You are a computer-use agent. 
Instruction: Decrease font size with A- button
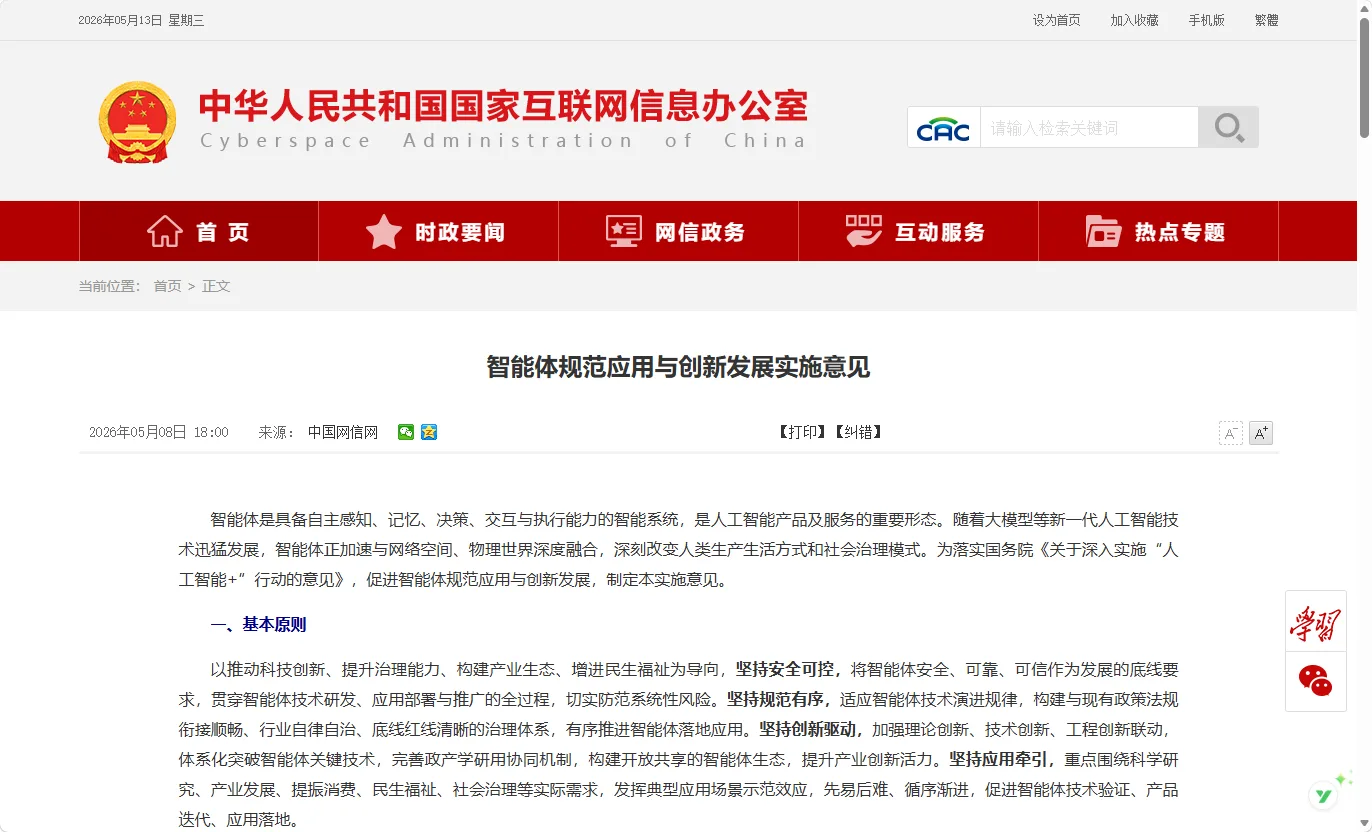(x=1231, y=433)
